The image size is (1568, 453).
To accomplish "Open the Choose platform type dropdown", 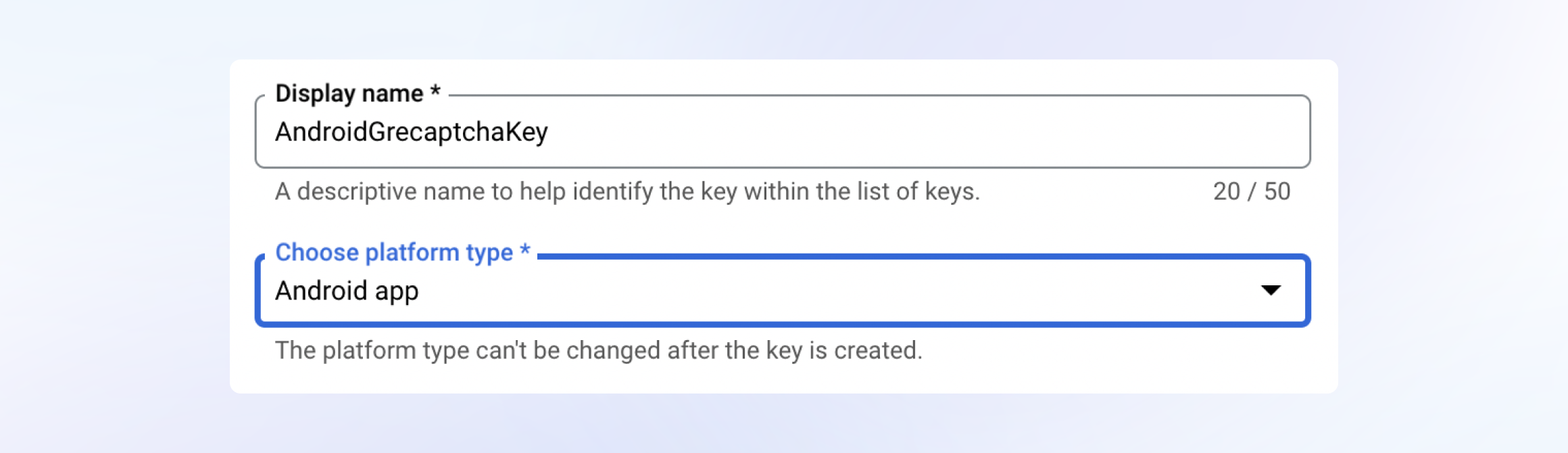I will pyautogui.click(x=783, y=291).
